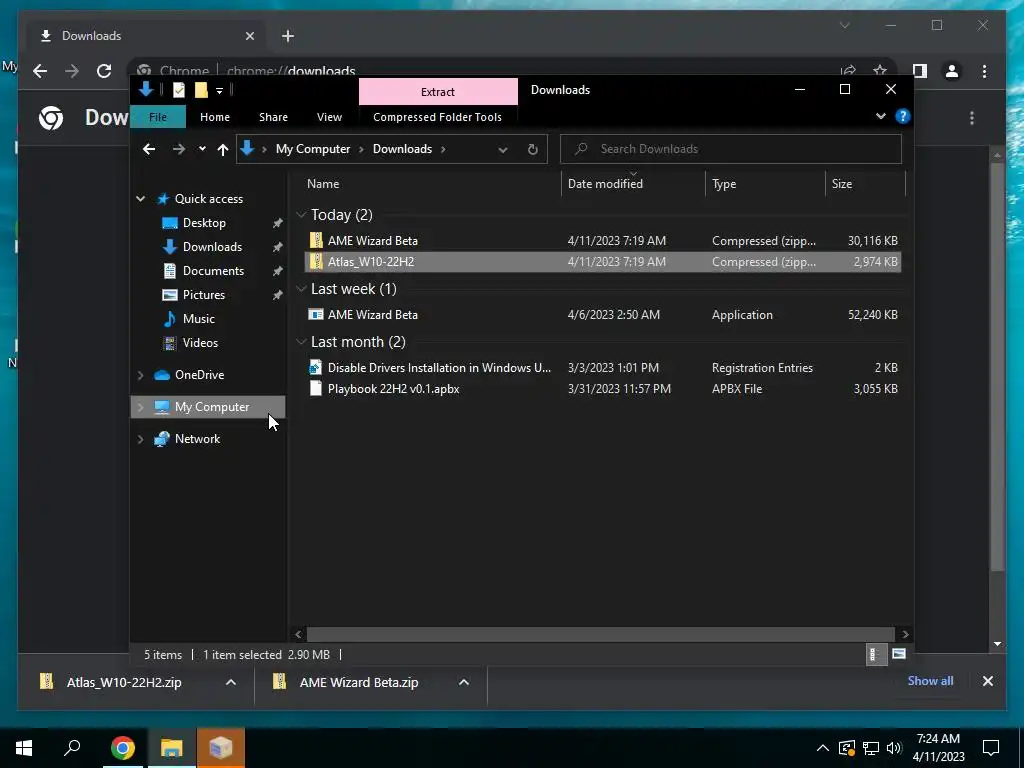Open the Windows Start menu
The image size is (1024, 768).
tap(24, 748)
